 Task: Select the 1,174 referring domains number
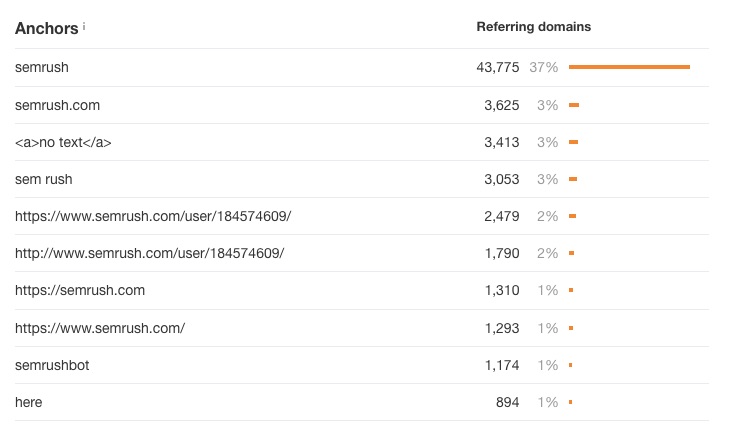[x=502, y=365]
